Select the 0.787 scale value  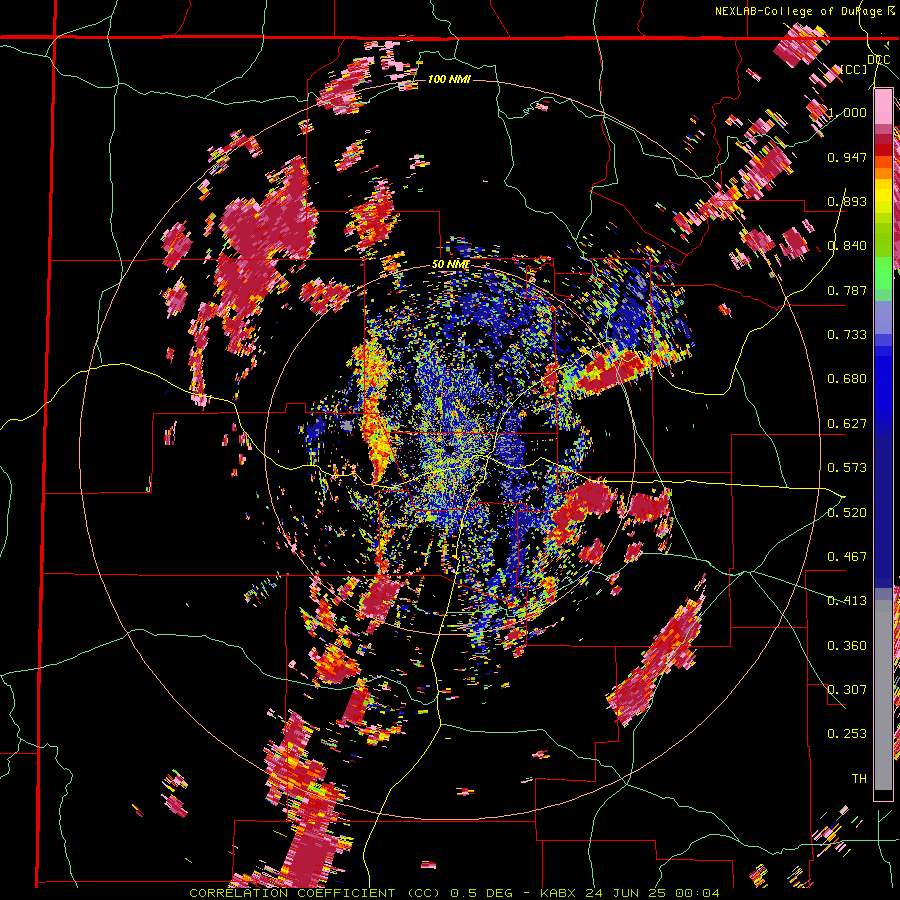[847, 290]
